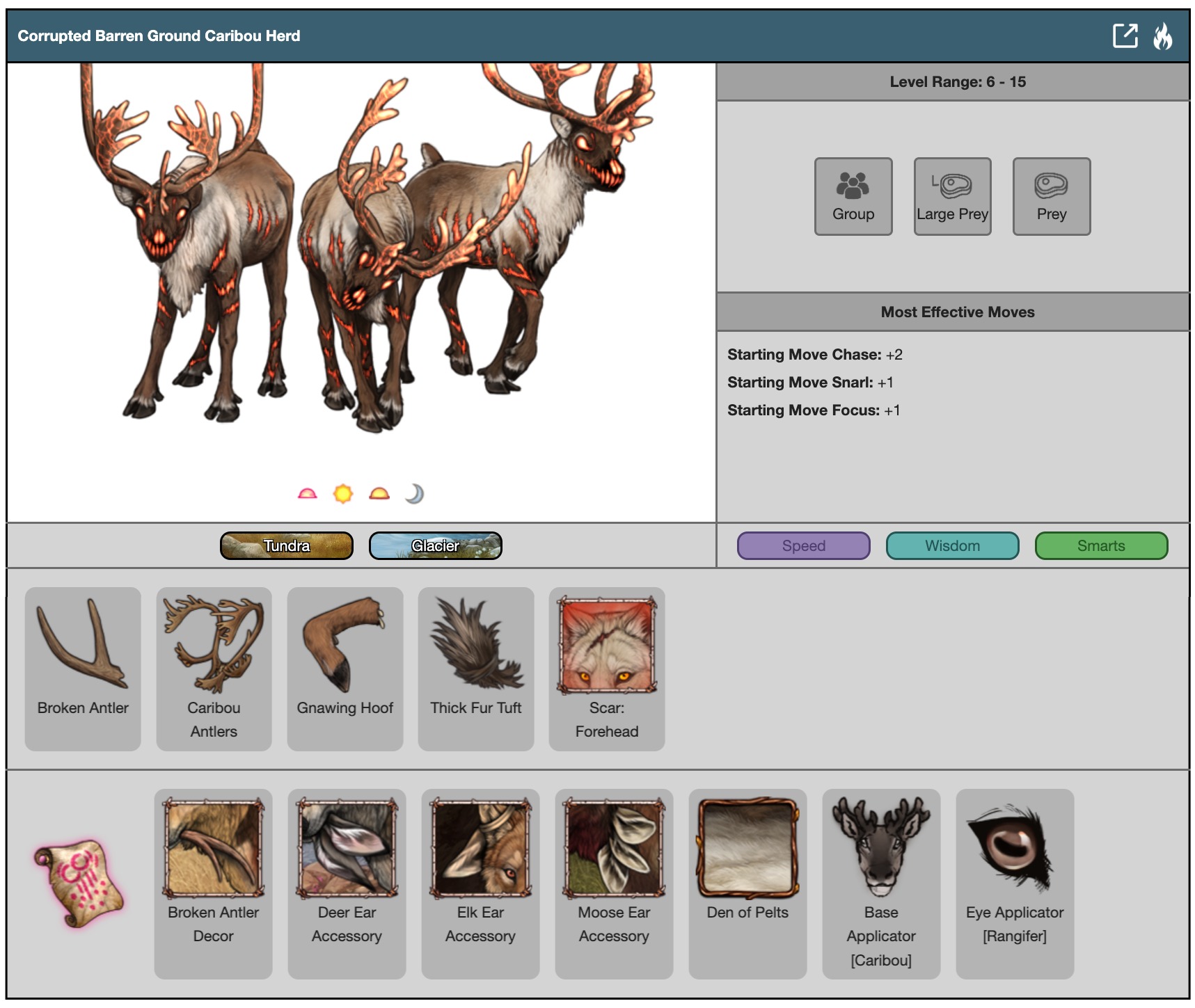
Task: Open the Scar: Forehead item
Action: 606,668
